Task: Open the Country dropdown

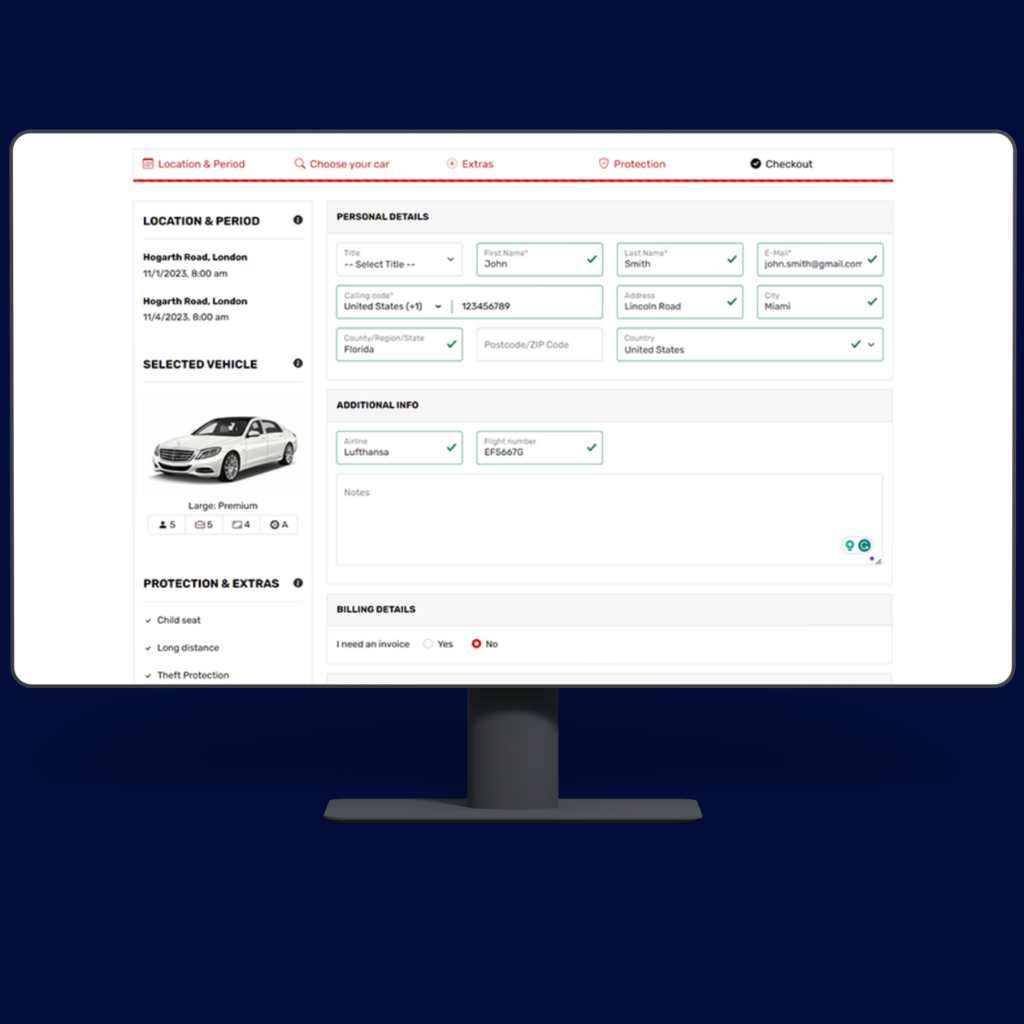Action: 870,344
